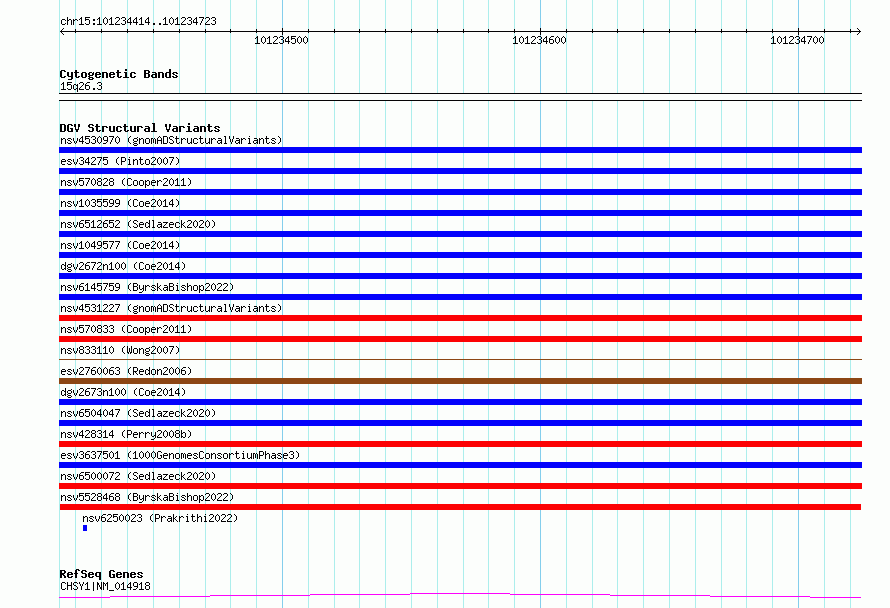The image size is (890, 608).
Task: Open dgv2673n100 (Coe2014) variant label
Action: 123,392
